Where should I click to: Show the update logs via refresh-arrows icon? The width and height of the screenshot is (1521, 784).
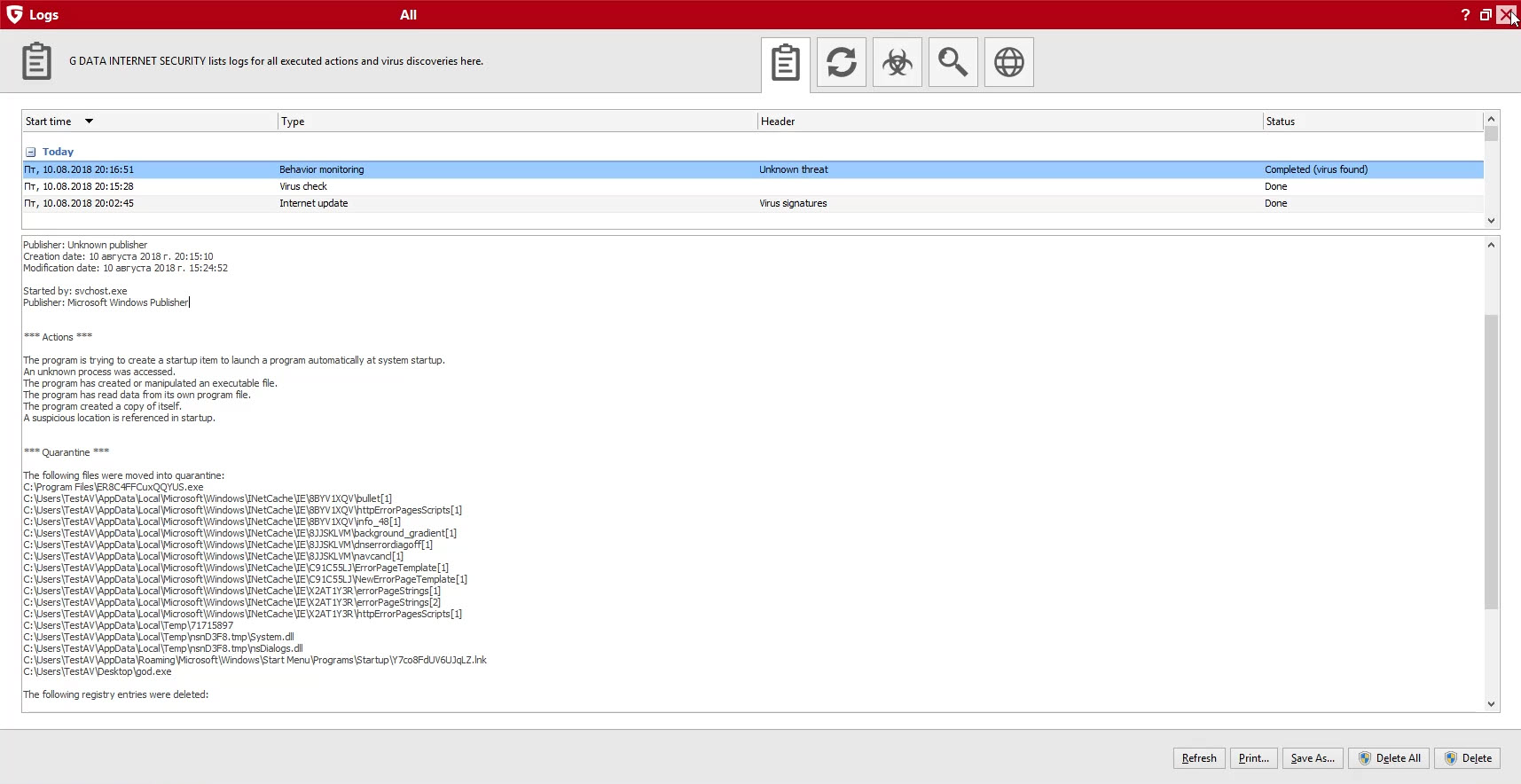[x=842, y=62]
